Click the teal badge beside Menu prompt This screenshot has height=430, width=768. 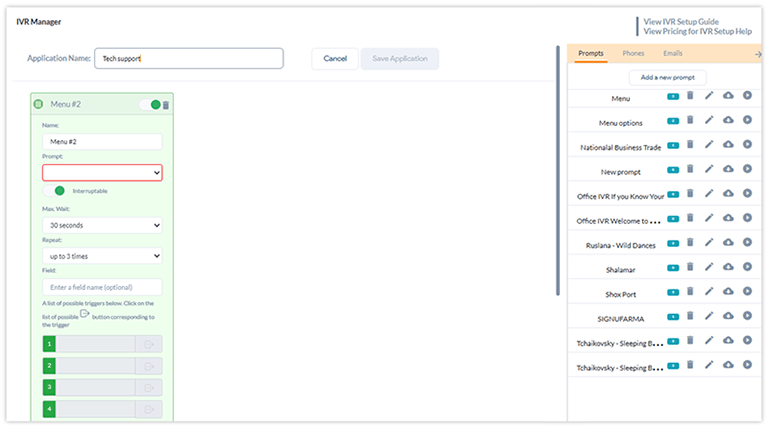coord(673,97)
